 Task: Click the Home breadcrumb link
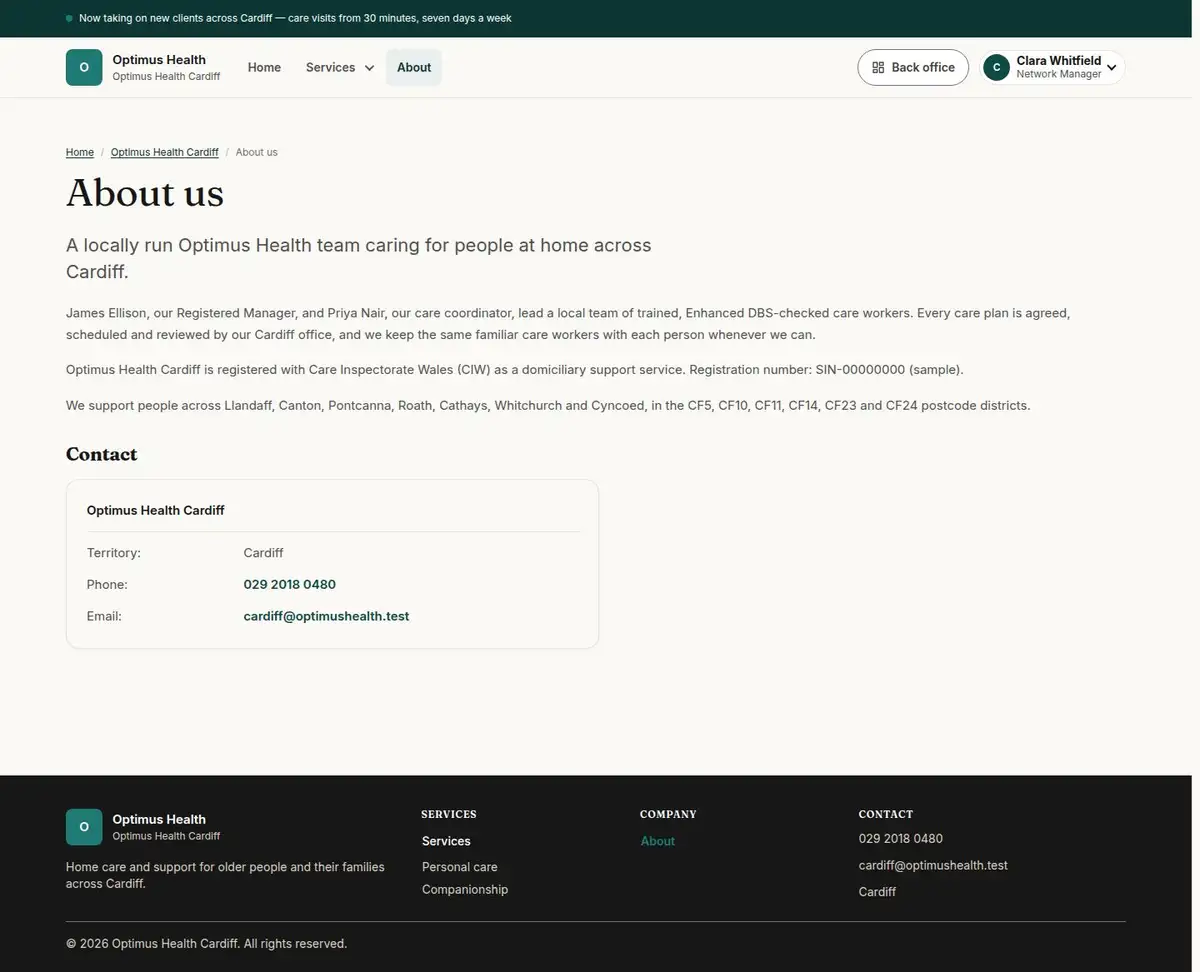[x=80, y=152]
